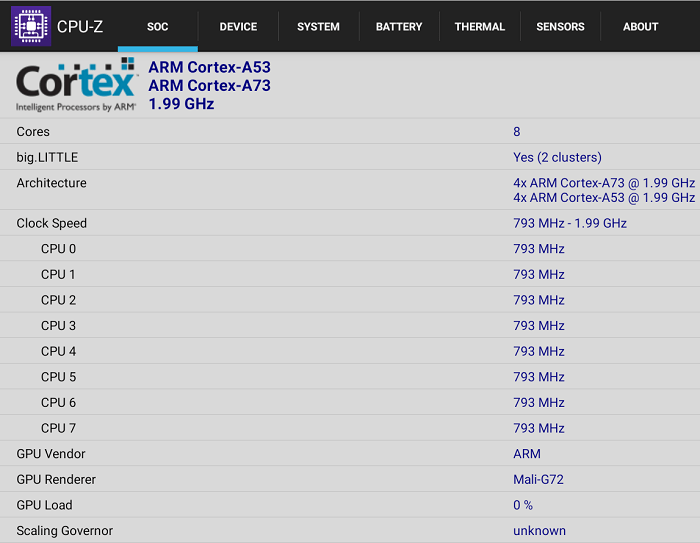Click the Architecture row label
This screenshot has width=700, height=543.
tap(51, 183)
